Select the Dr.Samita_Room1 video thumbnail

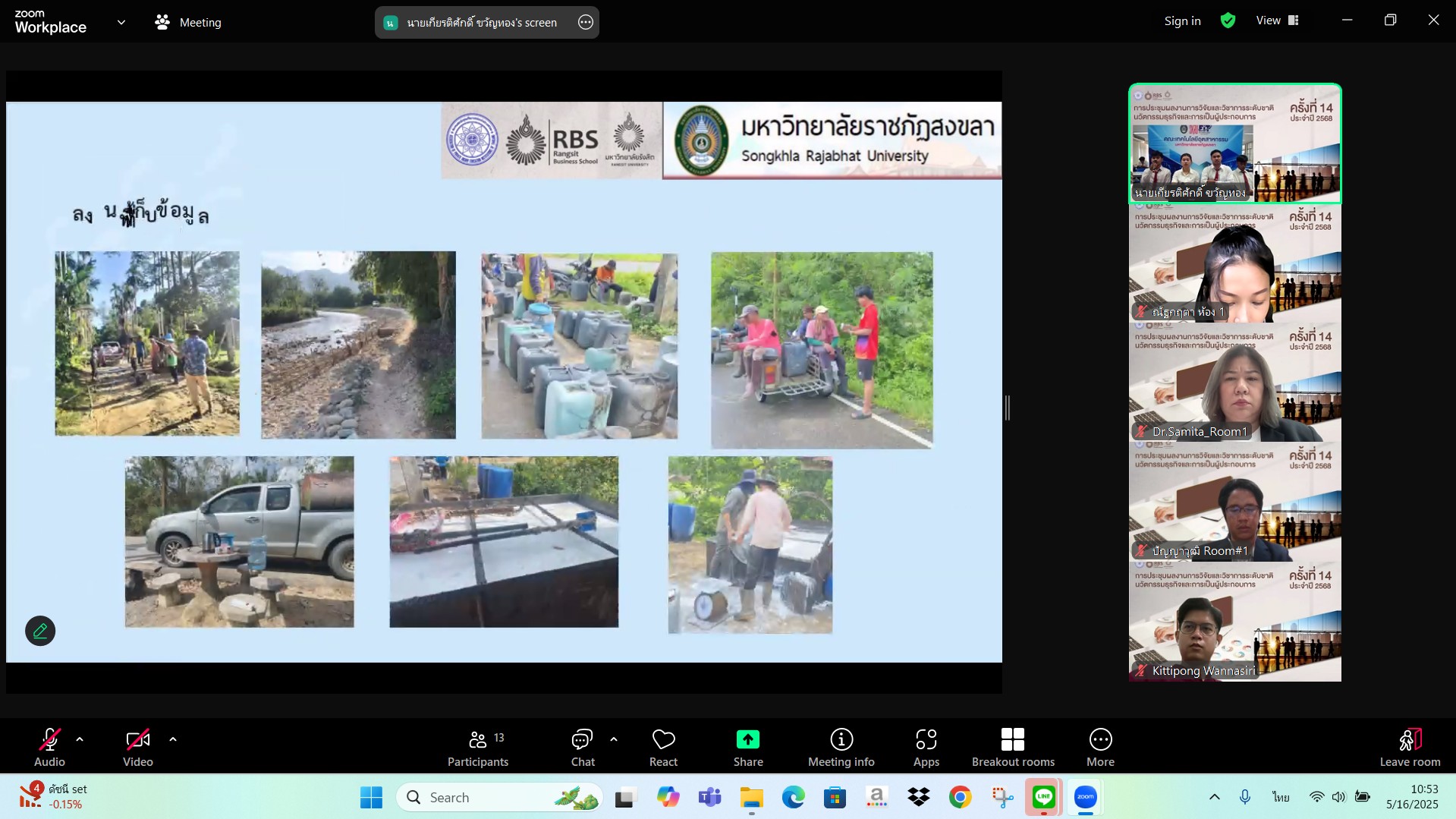pyautogui.click(x=1234, y=382)
